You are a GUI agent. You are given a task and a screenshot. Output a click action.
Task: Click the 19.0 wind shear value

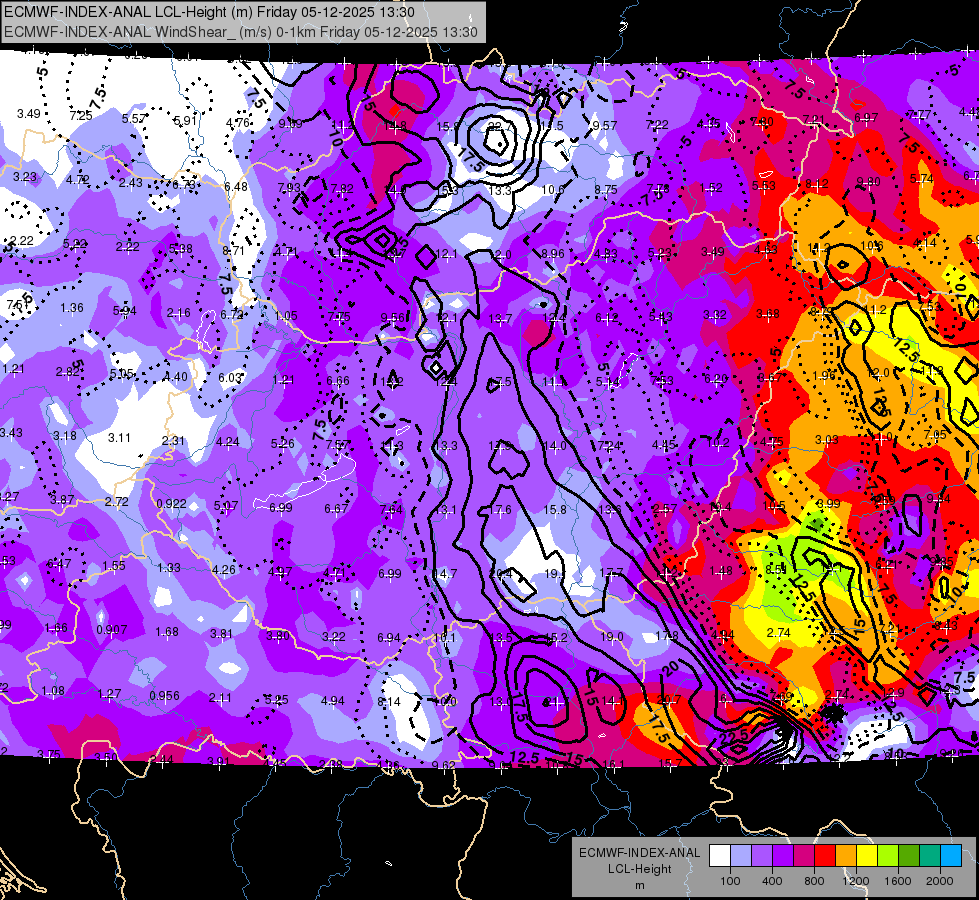click(x=612, y=636)
